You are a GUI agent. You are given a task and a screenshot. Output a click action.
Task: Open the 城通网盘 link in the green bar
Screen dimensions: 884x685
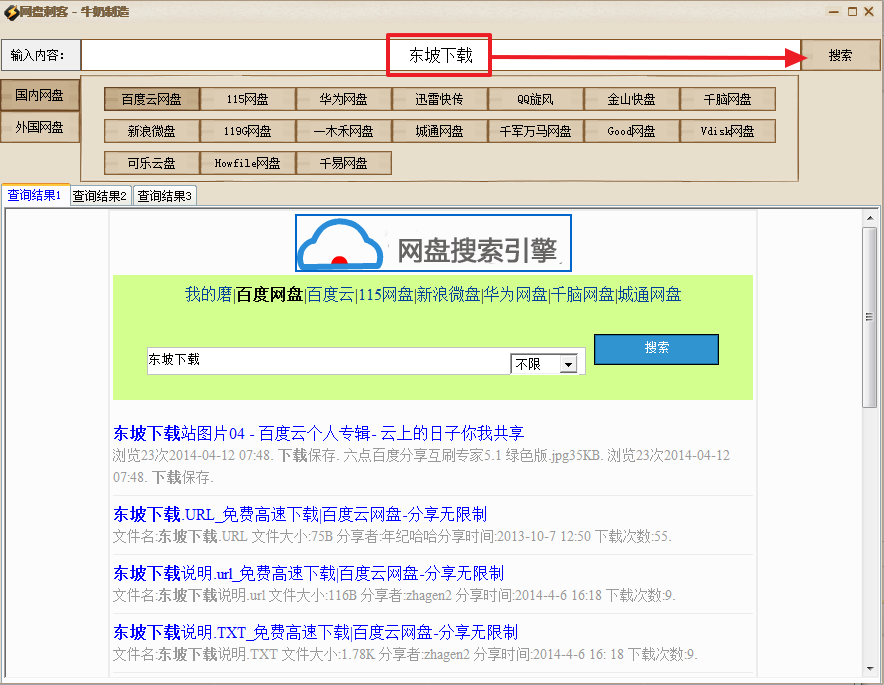click(649, 294)
